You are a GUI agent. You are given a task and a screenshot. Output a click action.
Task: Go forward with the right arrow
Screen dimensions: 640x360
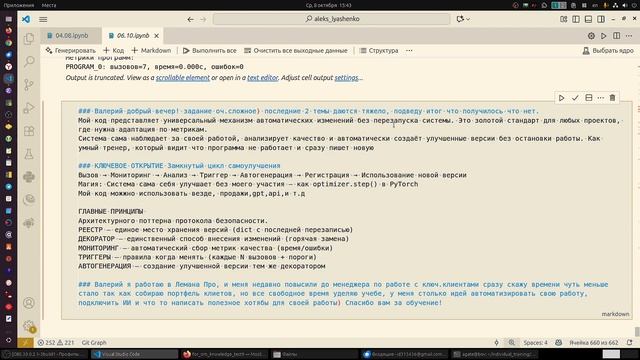[203, 19]
